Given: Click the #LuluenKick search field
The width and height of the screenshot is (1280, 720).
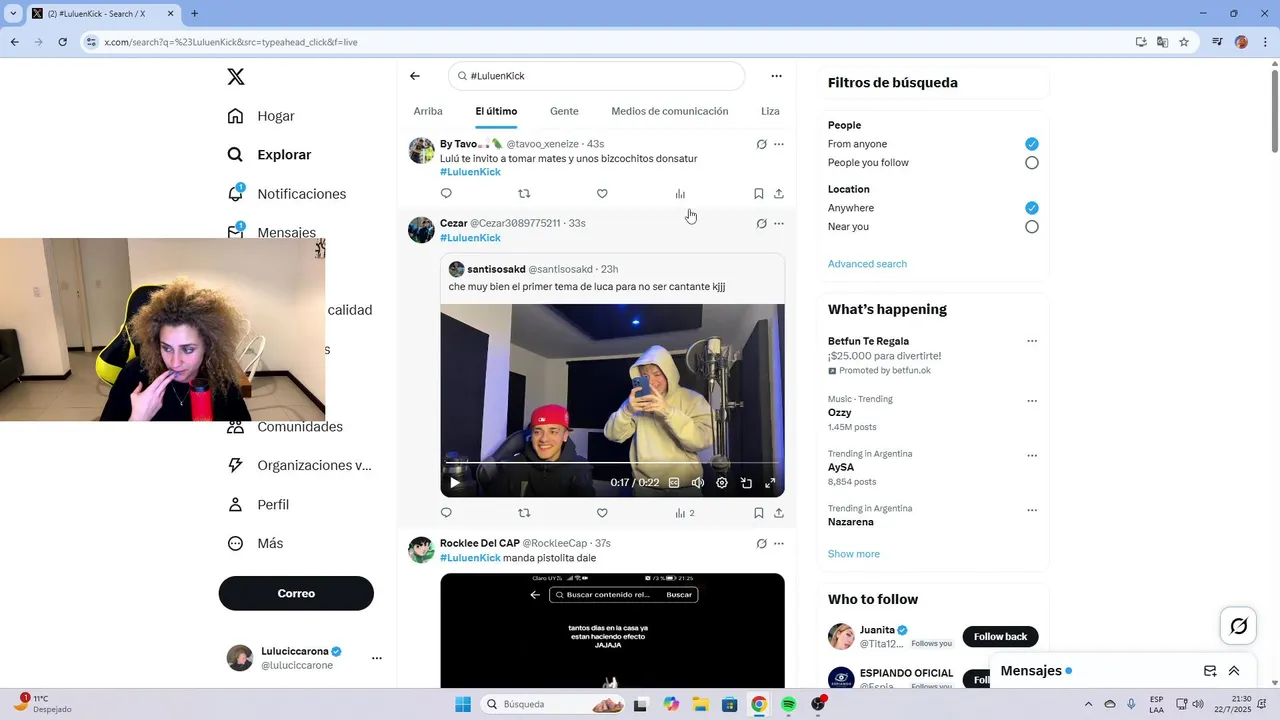Looking at the screenshot, I should click(x=597, y=76).
